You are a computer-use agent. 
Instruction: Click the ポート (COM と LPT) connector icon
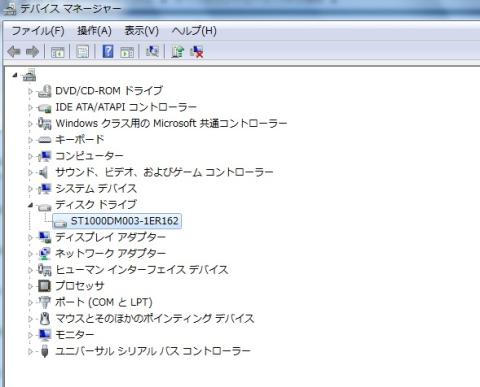pos(44,302)
